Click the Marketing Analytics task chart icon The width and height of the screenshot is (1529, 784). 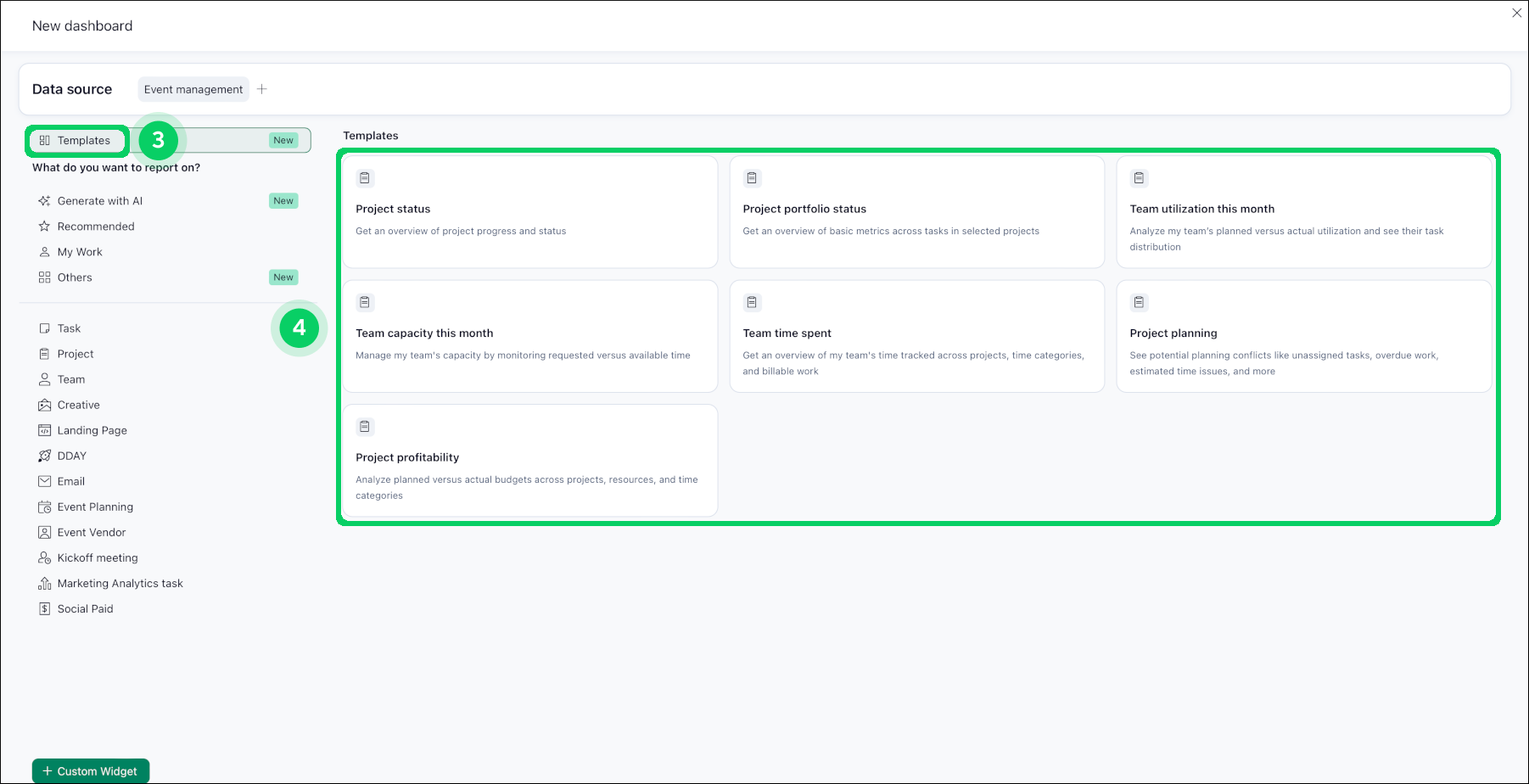tap(44, 583)
